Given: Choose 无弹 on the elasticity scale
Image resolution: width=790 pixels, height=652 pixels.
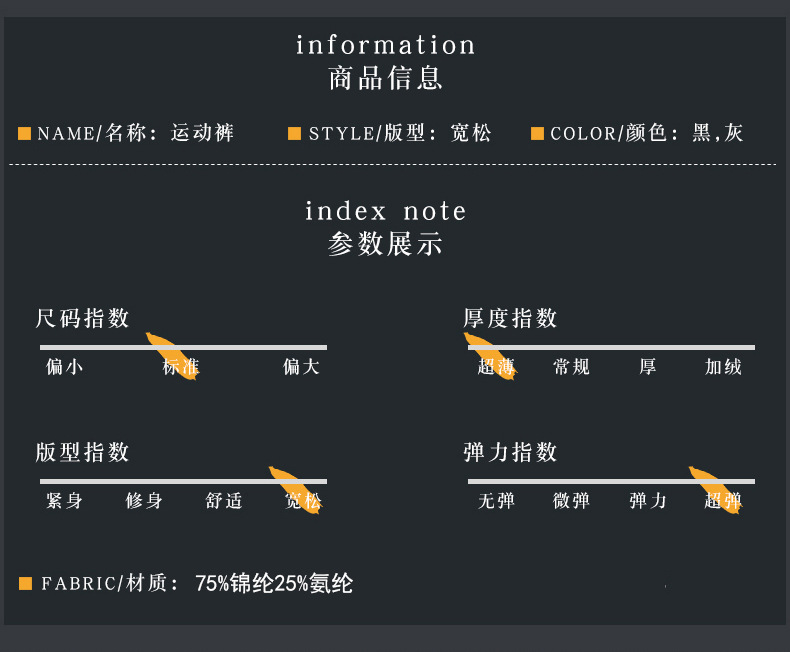Looking at the screenshot, I should click(496, 501).
